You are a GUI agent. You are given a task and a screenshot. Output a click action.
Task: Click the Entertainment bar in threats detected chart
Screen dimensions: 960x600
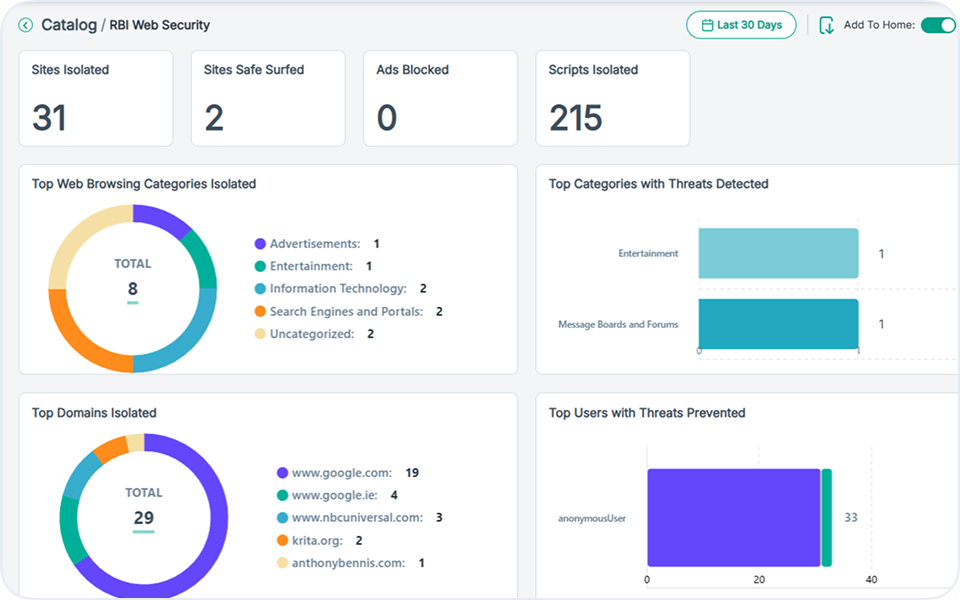pos(778,253)
